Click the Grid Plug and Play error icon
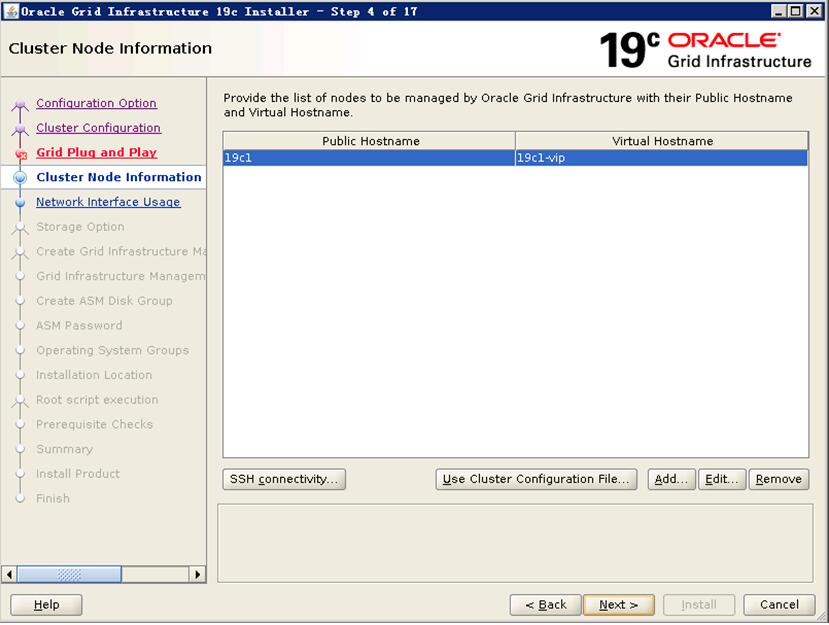This screenshot has height=625, width=829. 21,154
